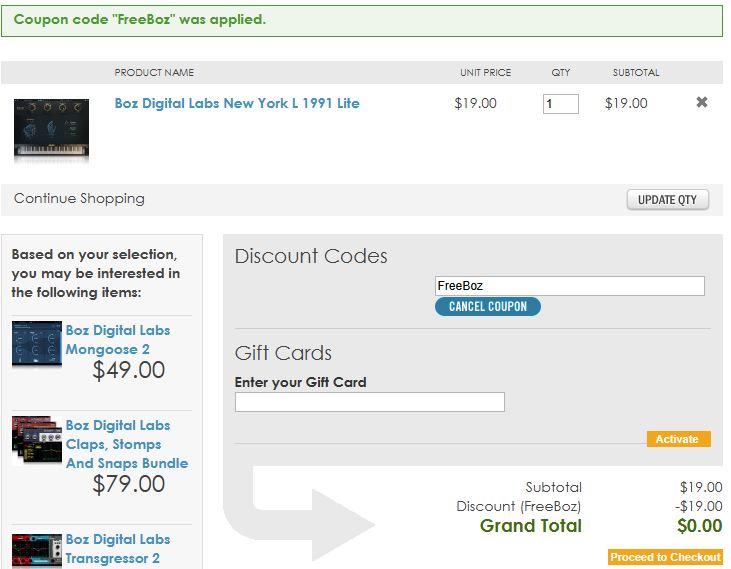Image resolution: width=731 pixels, height=569 pixels.
Task: Click the Boz Digital Labs New York L 1991 Lite link
Action: [x=237, y=103]
